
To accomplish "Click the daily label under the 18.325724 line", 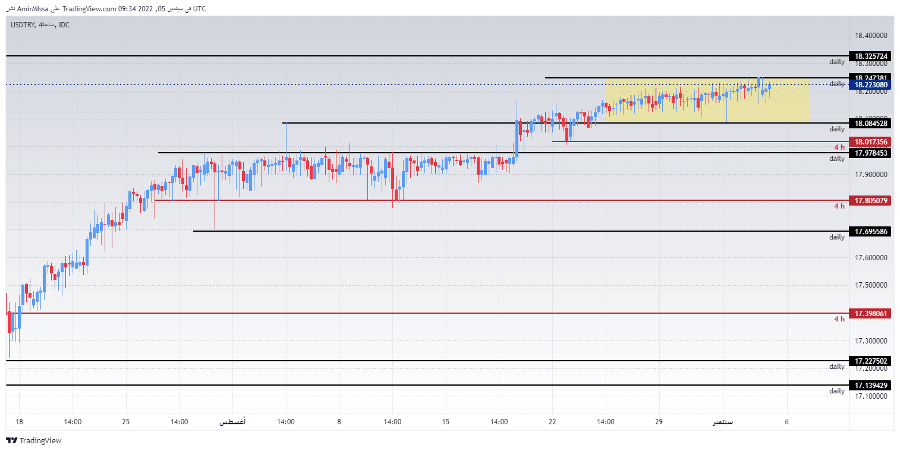I will (837, 61).
